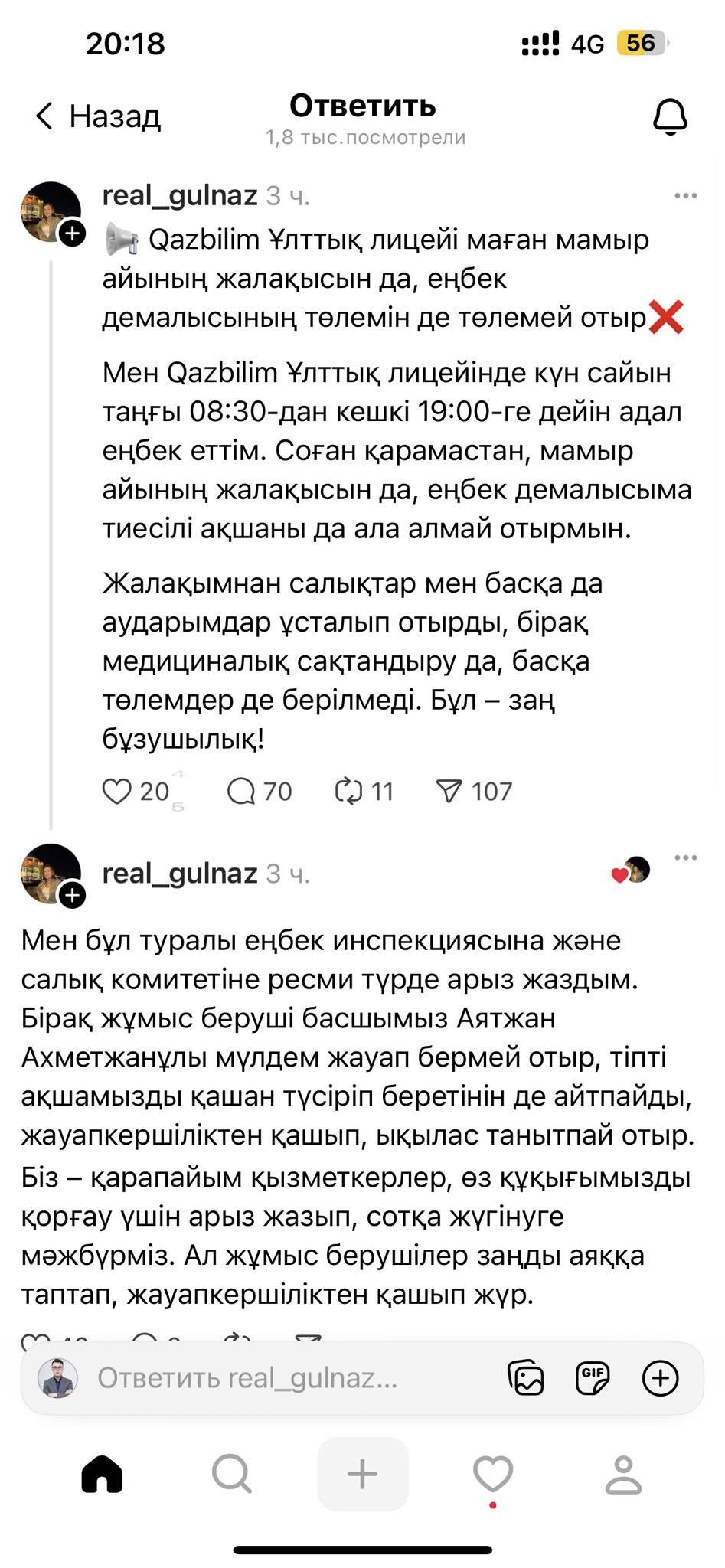Viewport: 725px width, 1568px height.
Task: Like the first post with heart icon
Action: point(117,791)
